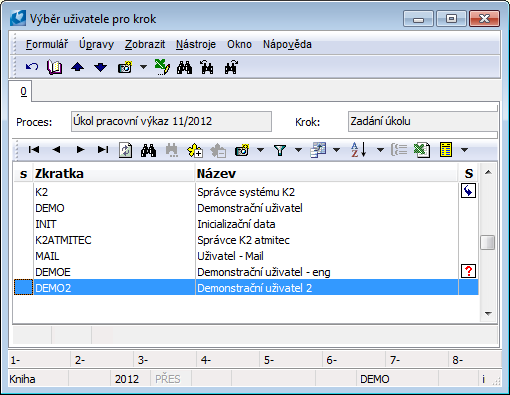Click the Zkratka column header
This screenshot has width=510, height=395.
(114, 174)
